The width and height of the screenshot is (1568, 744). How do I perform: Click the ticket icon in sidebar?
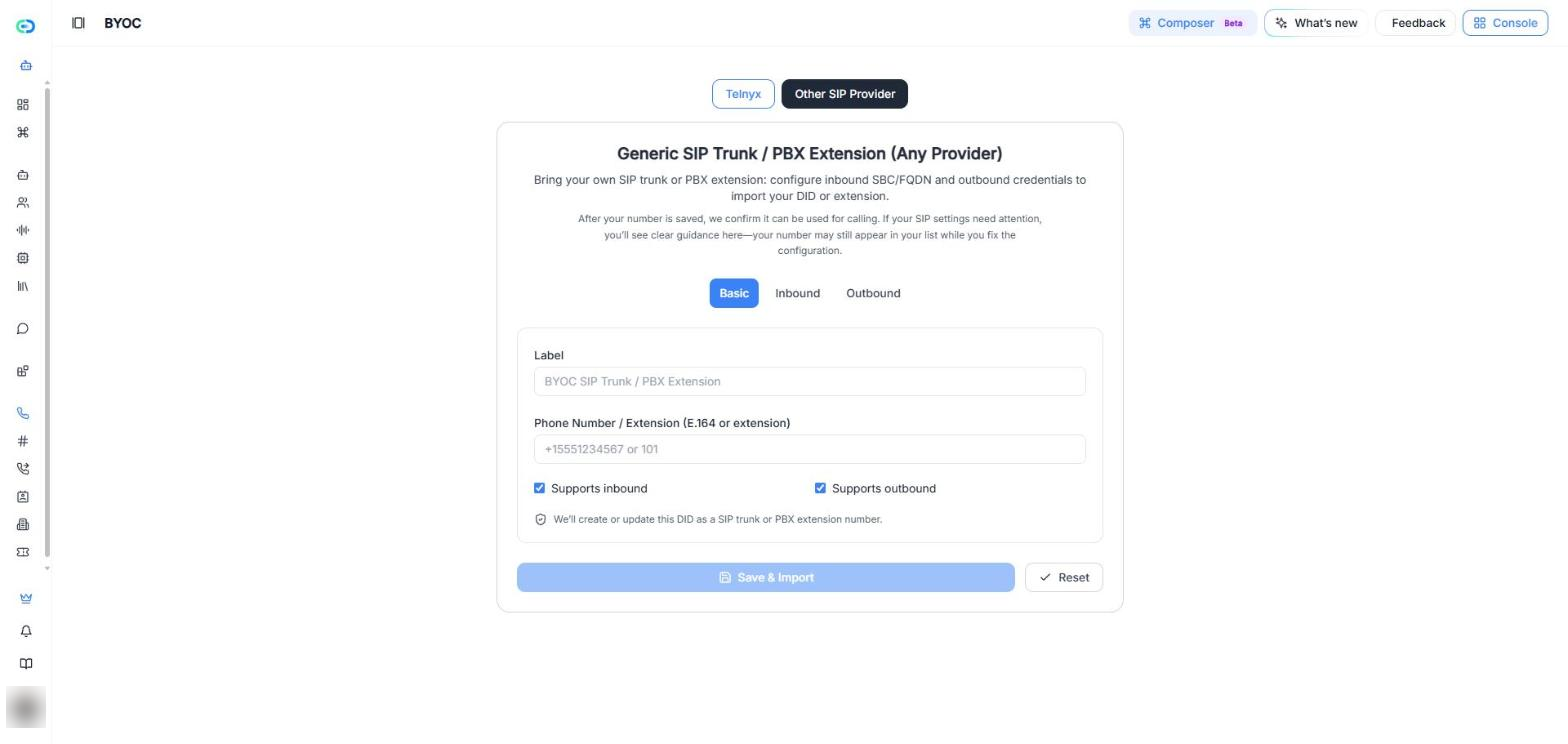click(x=23, y=552)
